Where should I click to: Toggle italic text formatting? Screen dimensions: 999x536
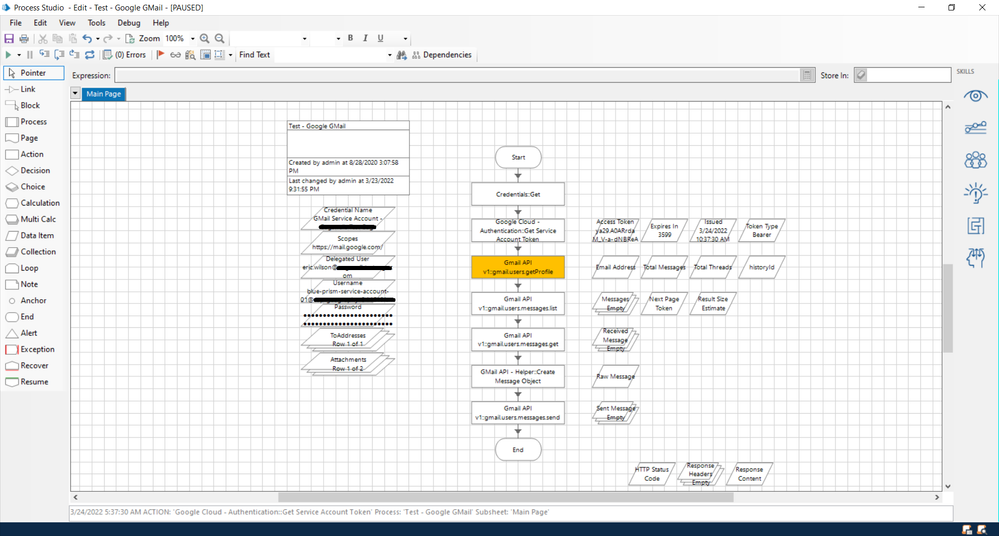[365, 38]
